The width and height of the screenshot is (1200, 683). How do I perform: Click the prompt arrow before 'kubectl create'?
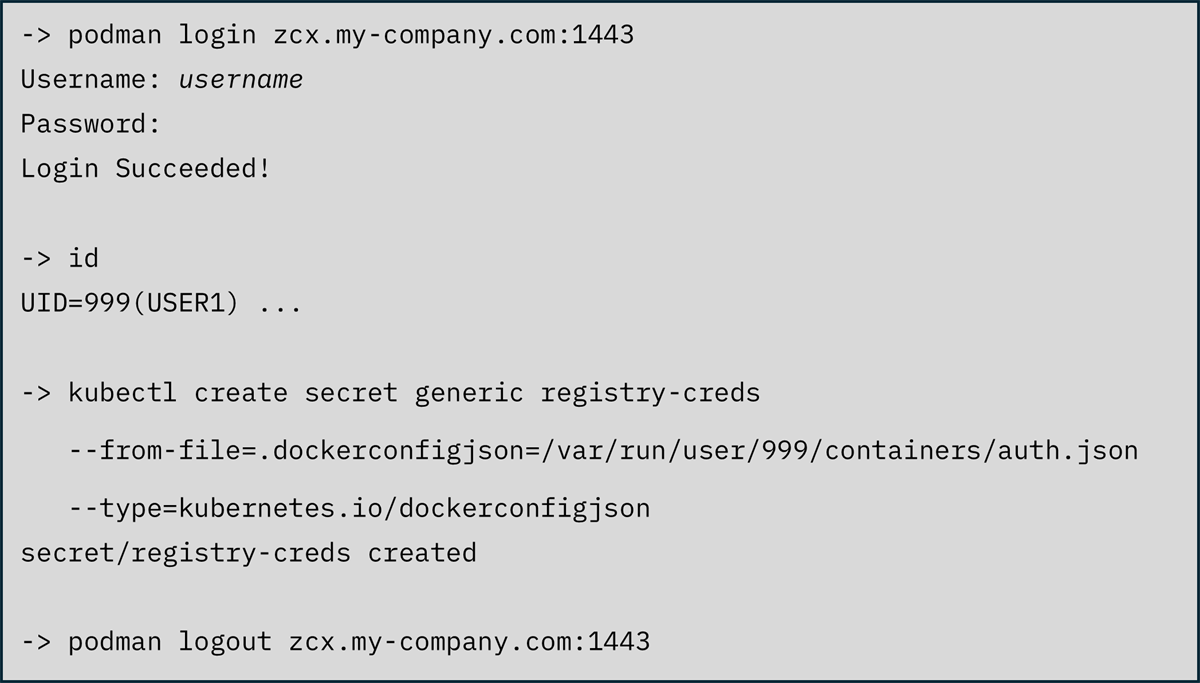tap(36, 393)
